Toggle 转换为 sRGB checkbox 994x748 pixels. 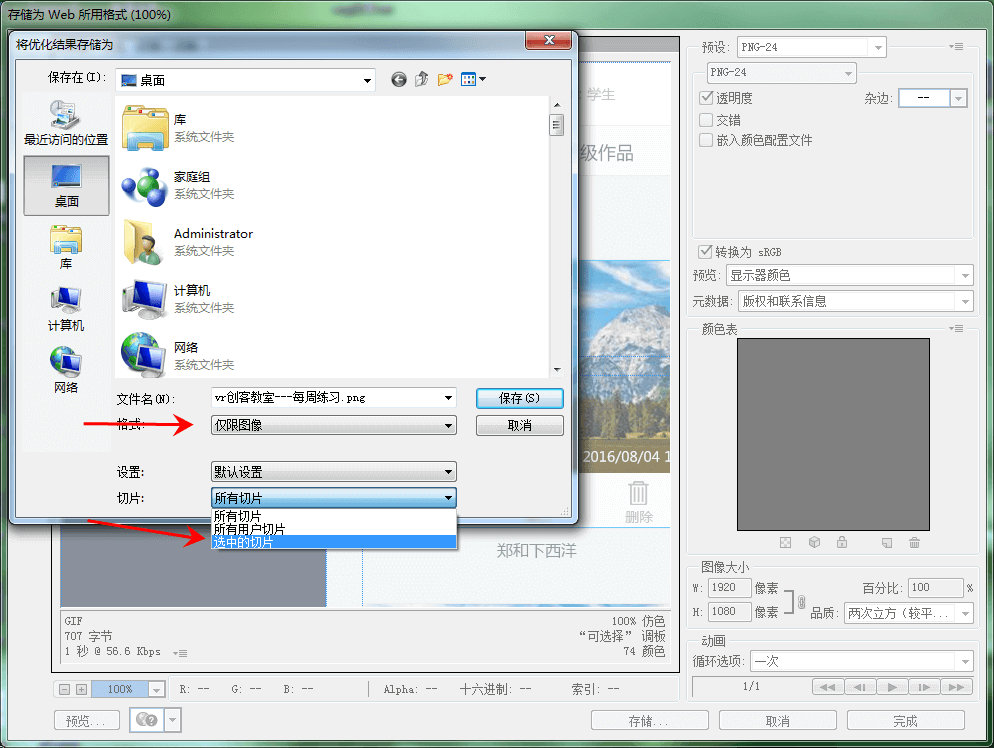click(x=705, y=252)
